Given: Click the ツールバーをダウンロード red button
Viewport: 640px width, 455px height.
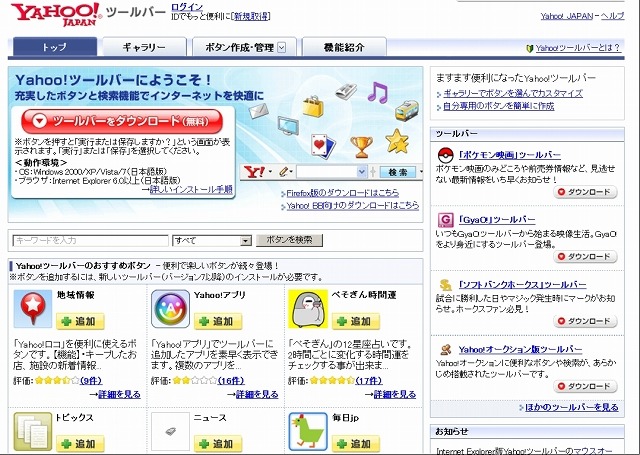Looking at the screenshot, I should (122, 121).
